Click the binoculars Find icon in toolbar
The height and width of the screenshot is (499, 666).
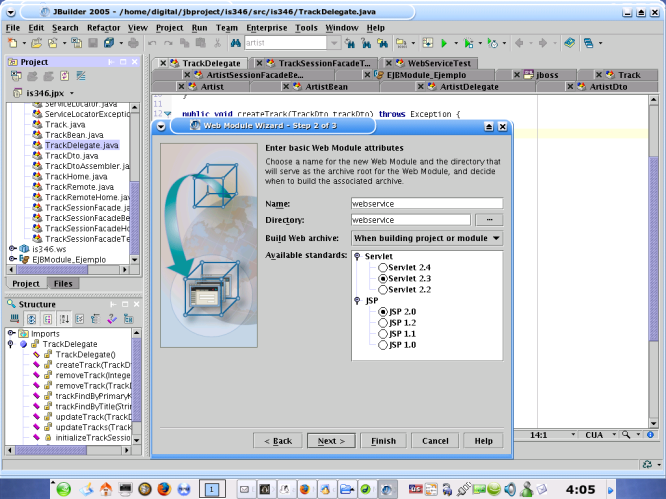pos(234,44)
